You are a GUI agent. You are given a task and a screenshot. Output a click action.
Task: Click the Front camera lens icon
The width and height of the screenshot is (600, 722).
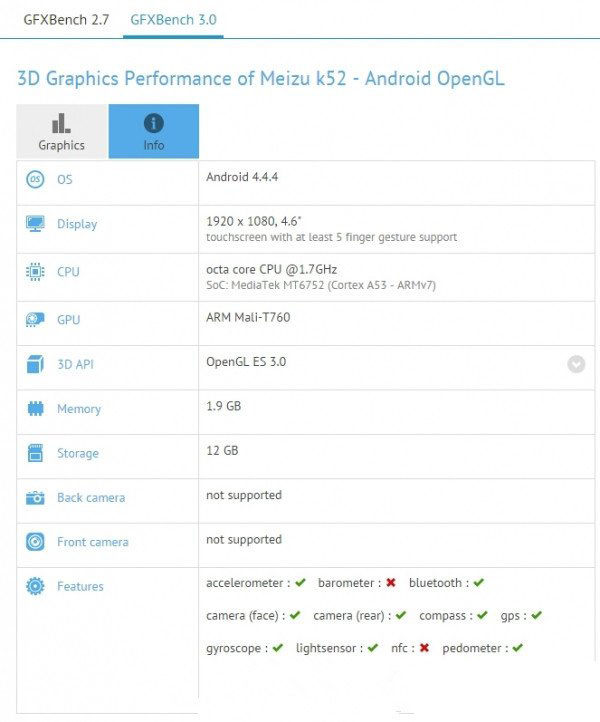point(36,542)
